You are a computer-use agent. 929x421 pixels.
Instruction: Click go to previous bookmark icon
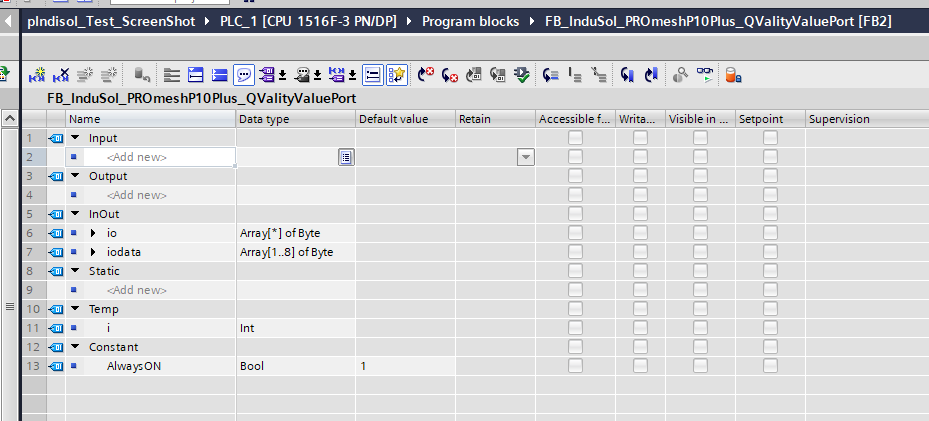pos(651,75)
